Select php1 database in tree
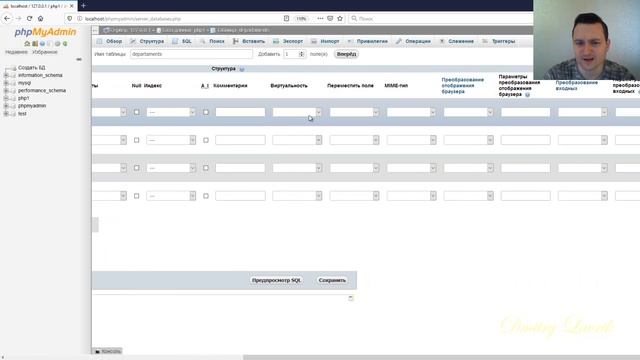The width and height of the screenshot is (640, 360). pyautogui.click(x=23, y=98)
